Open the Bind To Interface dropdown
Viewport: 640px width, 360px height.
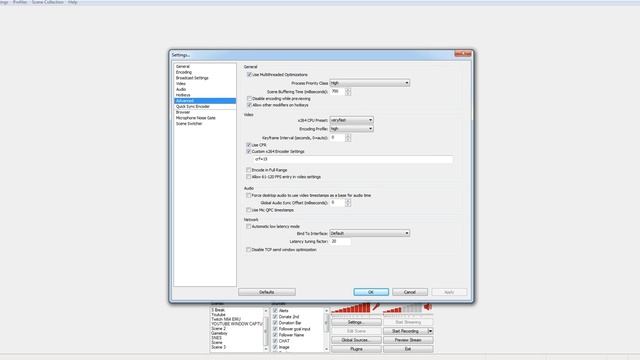pyautogui.click(x=369, y=233)
